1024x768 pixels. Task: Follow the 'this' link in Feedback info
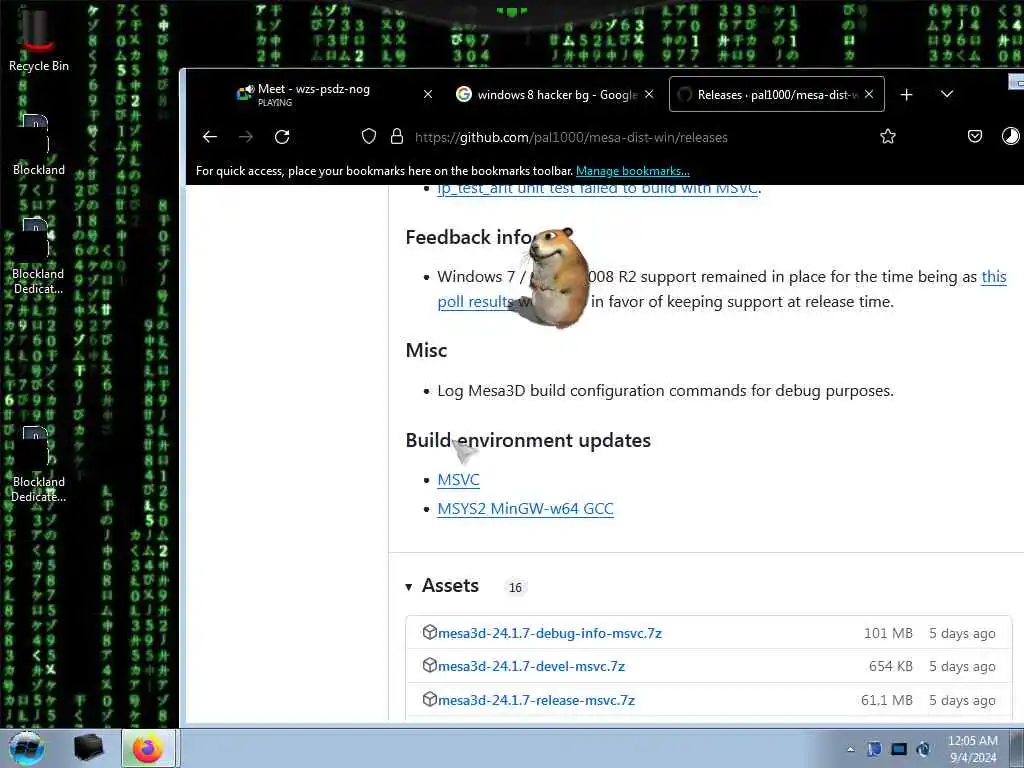click(994, 277)
